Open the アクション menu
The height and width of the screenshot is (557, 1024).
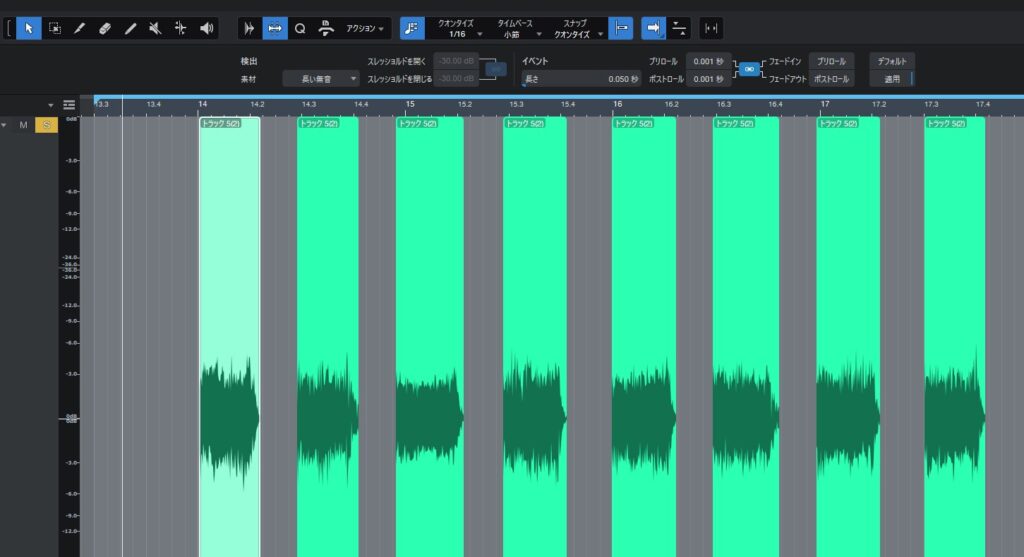pyautogui.click(x=365, y=29)
